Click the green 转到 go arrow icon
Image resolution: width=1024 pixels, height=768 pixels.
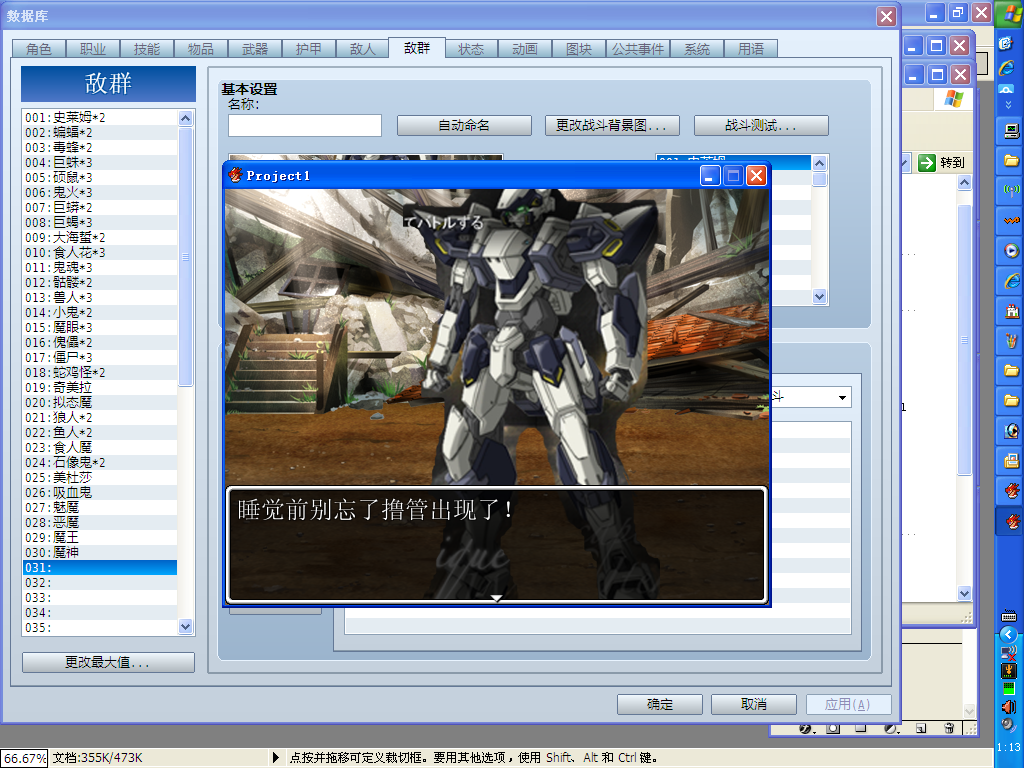click(x=927, y=163)
